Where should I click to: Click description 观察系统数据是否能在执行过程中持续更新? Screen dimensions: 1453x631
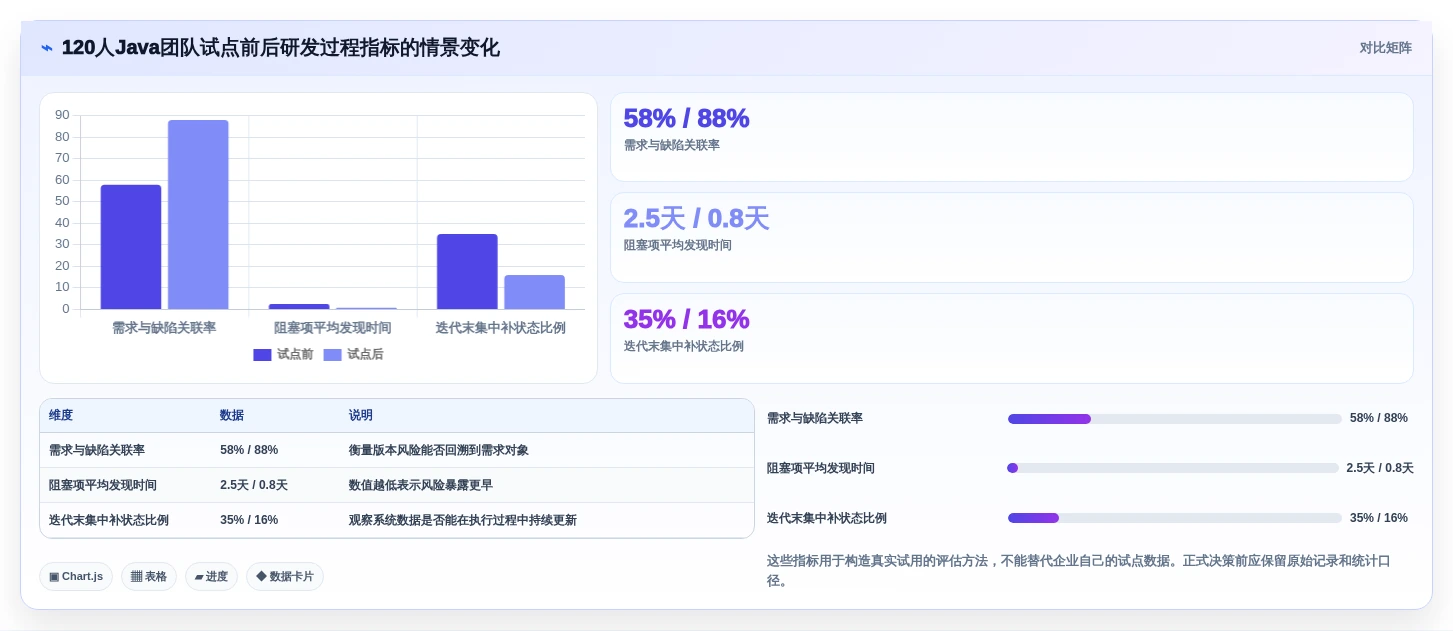(x=463, y=520)
